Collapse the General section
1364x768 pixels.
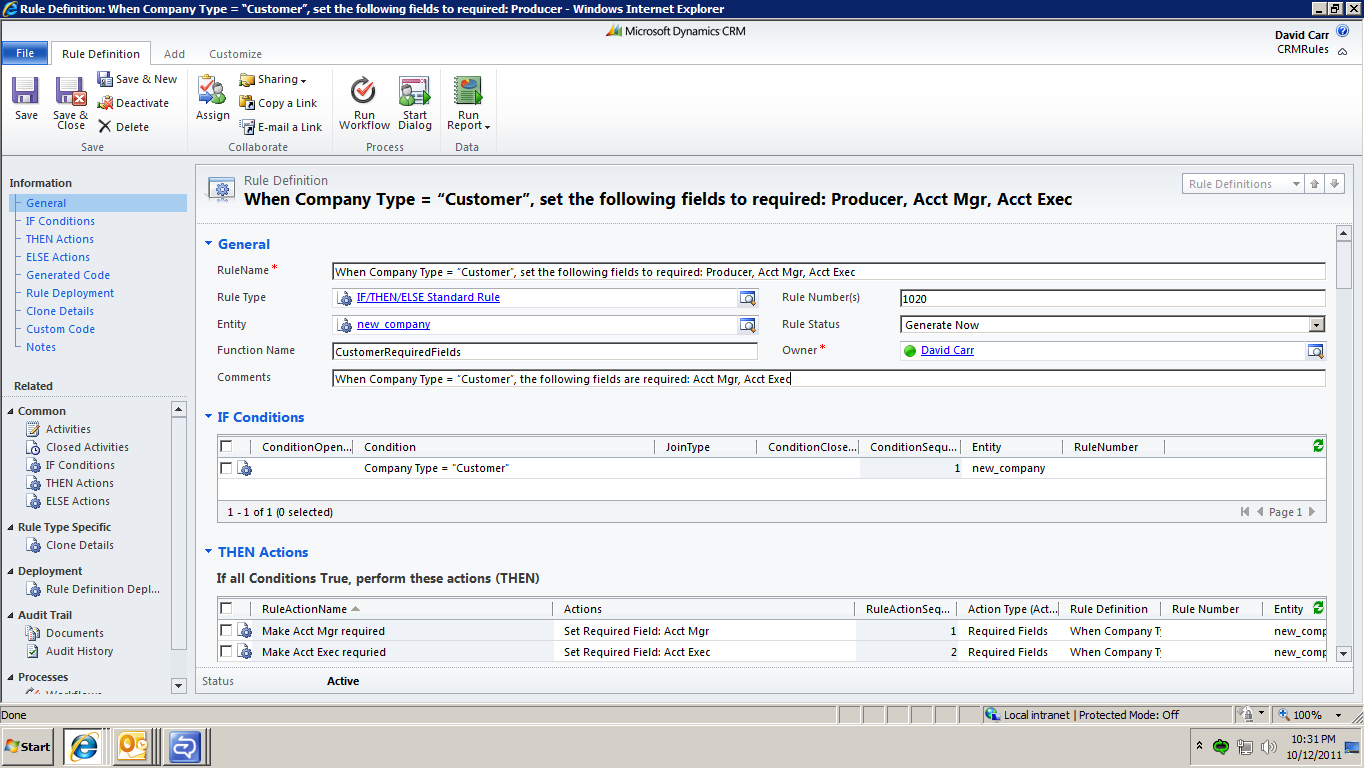209,244
